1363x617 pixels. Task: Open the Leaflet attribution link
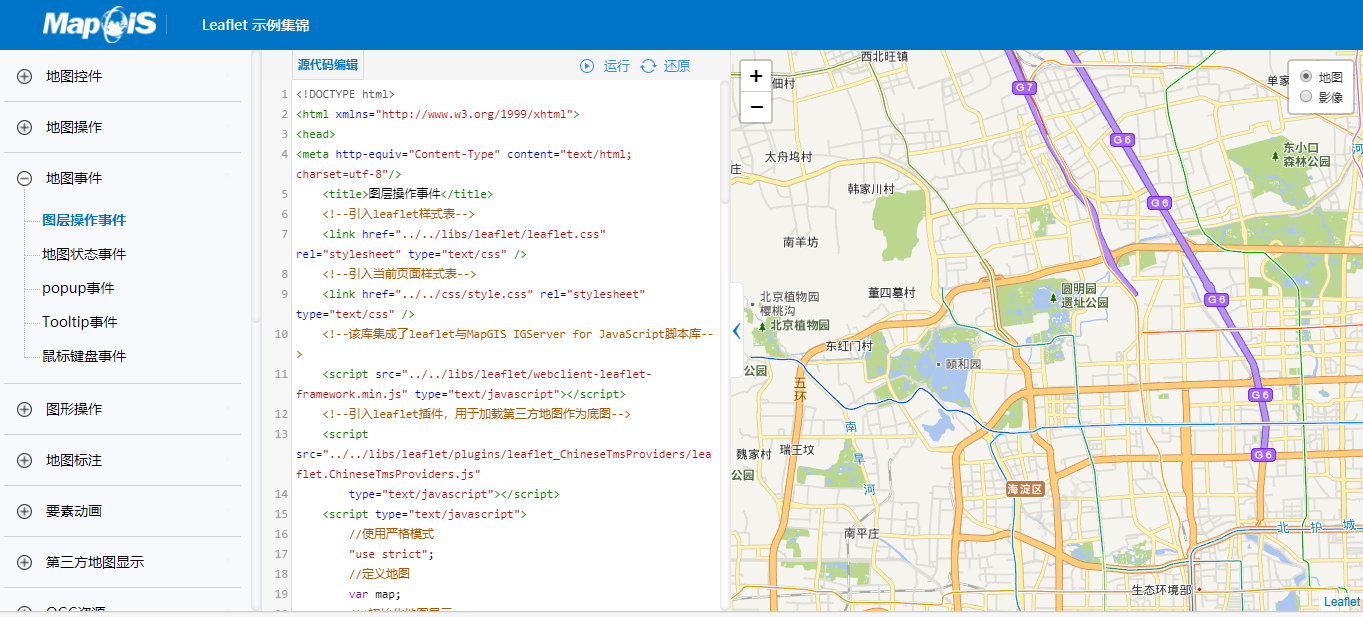click(1342, 601)
